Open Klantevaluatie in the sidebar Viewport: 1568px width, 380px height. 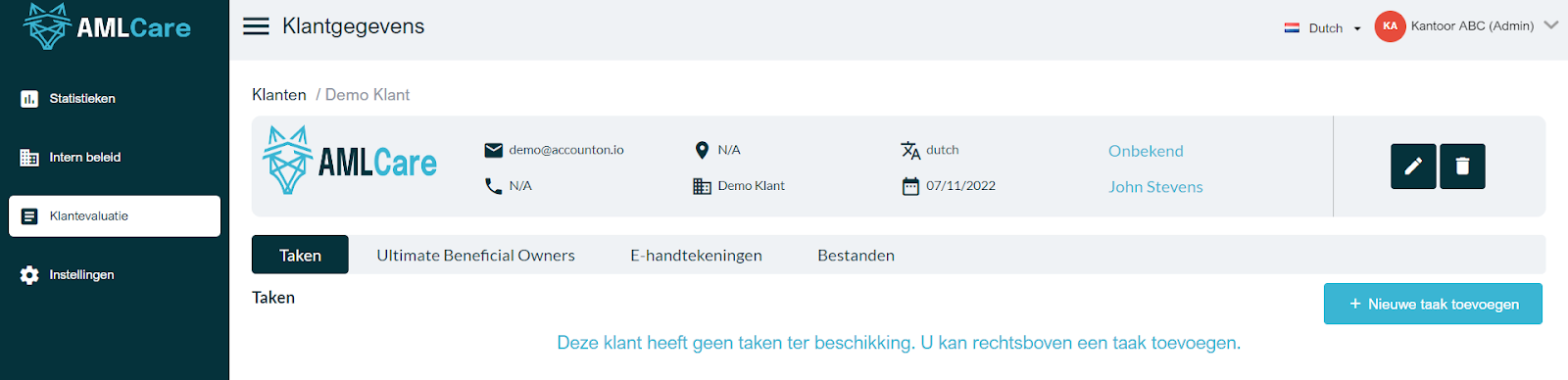[x=115, y=216]
